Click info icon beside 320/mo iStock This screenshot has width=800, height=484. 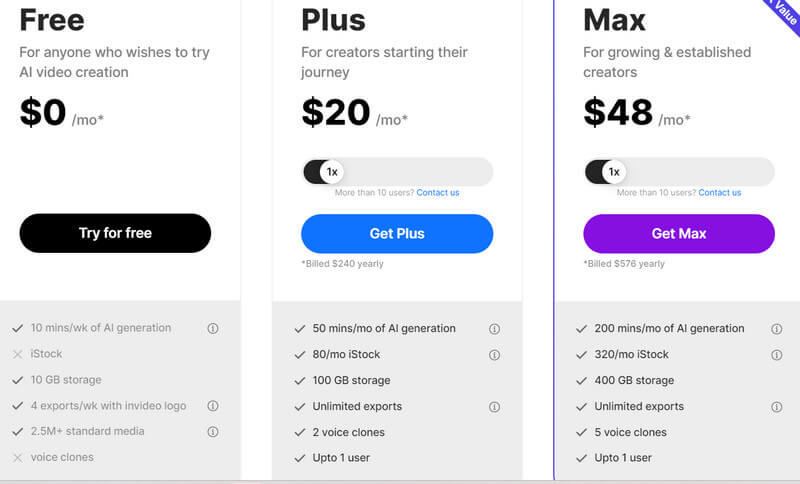(776, 355)
